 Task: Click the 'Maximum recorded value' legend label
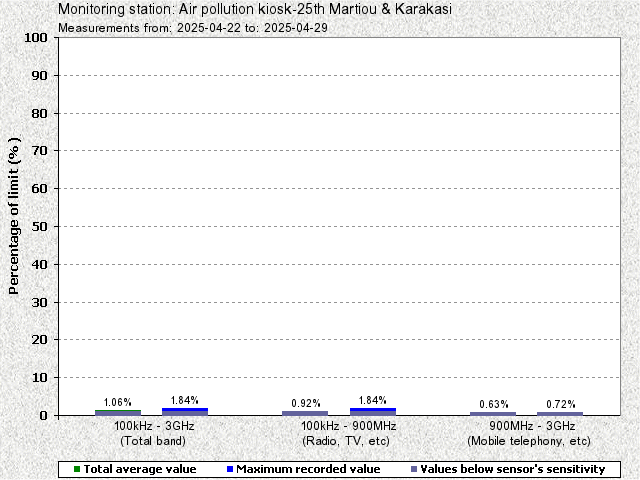(x=308, y=469)
